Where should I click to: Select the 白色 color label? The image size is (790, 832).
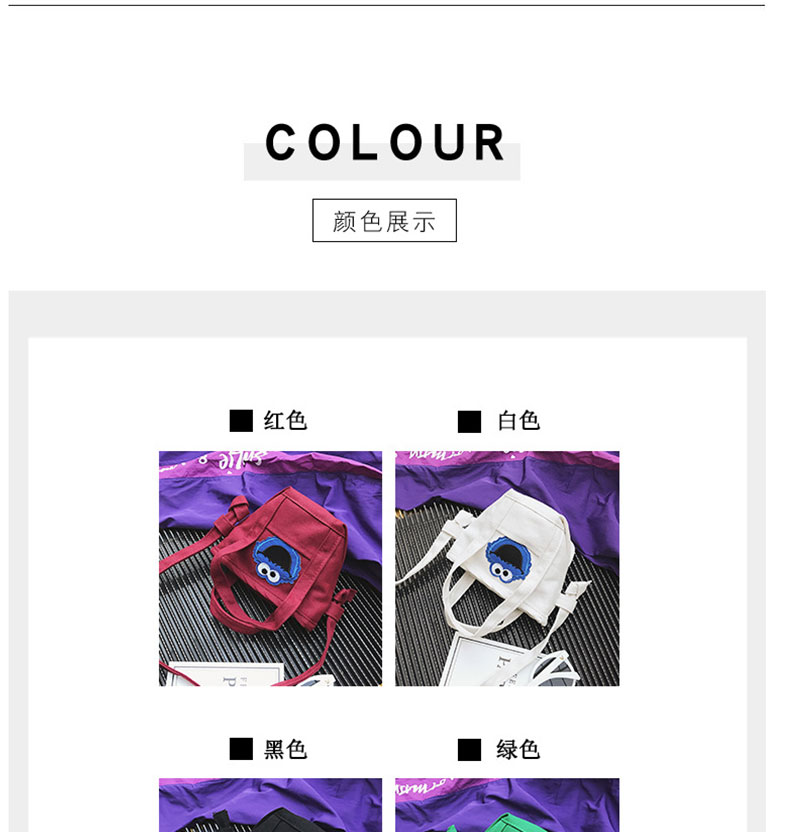coord(518,421)
